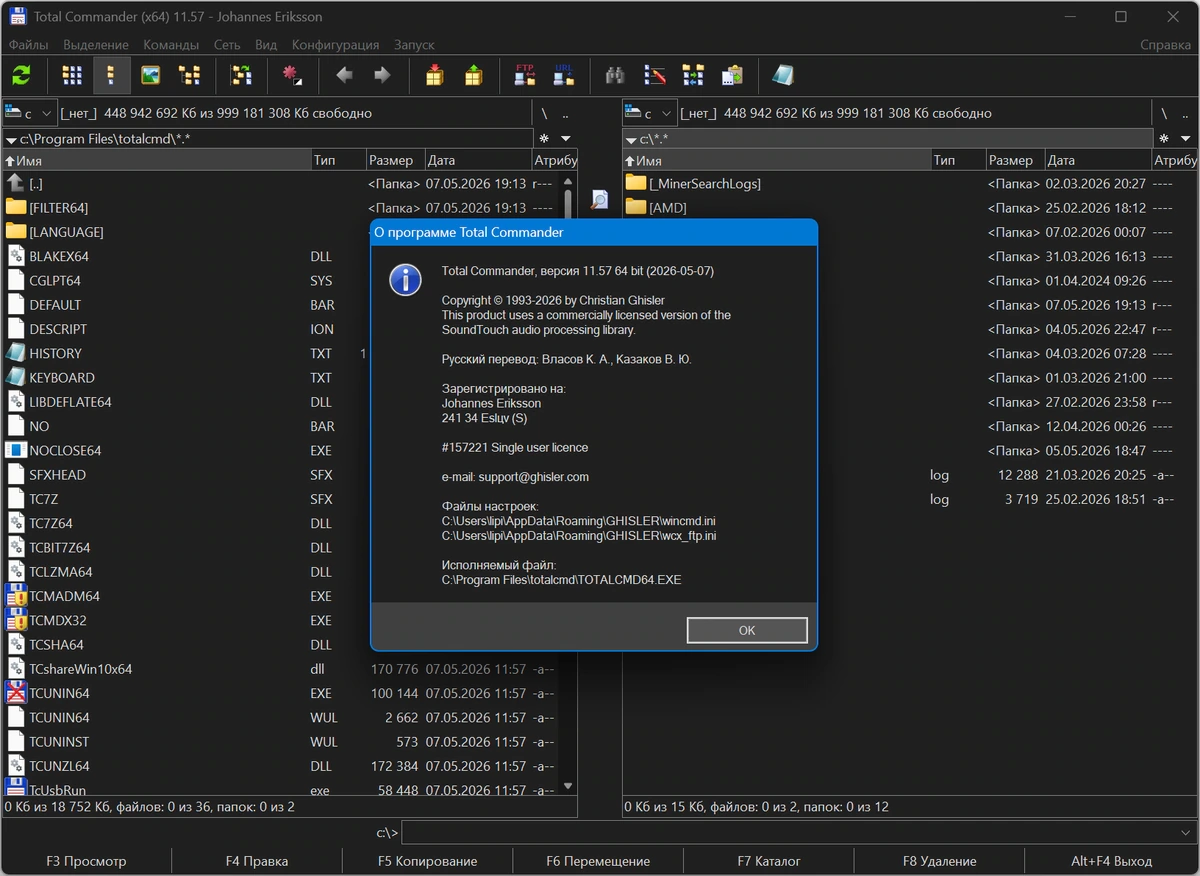Select the [LANGUAGE] folder in left panel
1200x876 pixels.
coord(279,232)
